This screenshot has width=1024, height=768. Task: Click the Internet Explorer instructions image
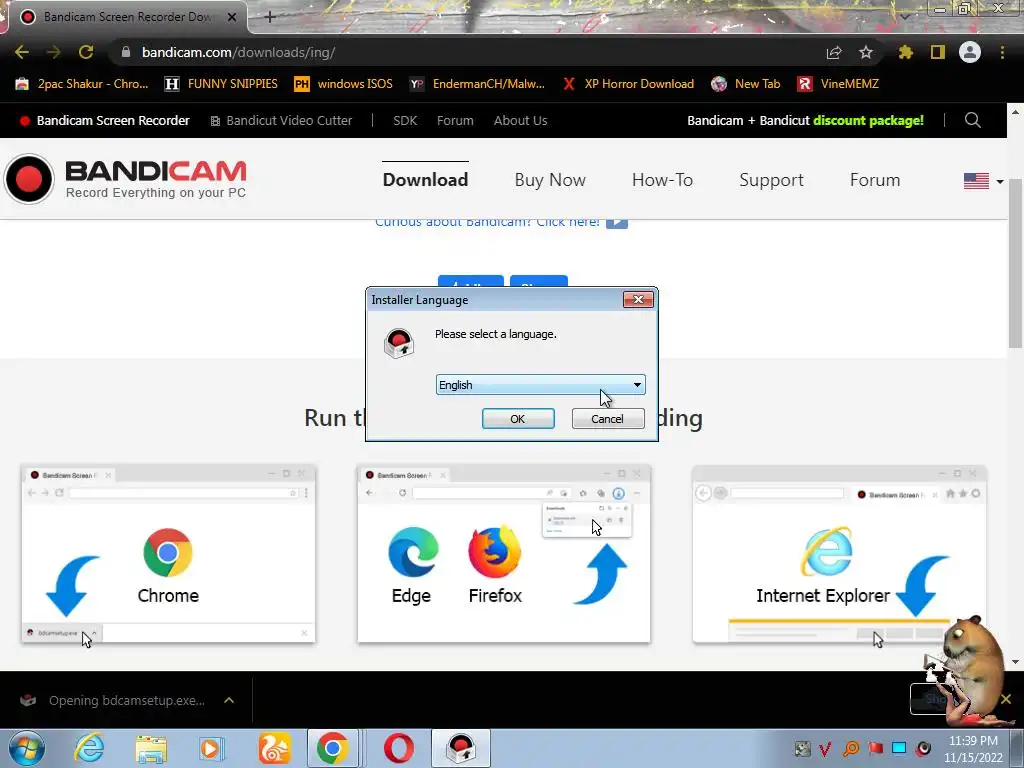[x=839, y=554]
